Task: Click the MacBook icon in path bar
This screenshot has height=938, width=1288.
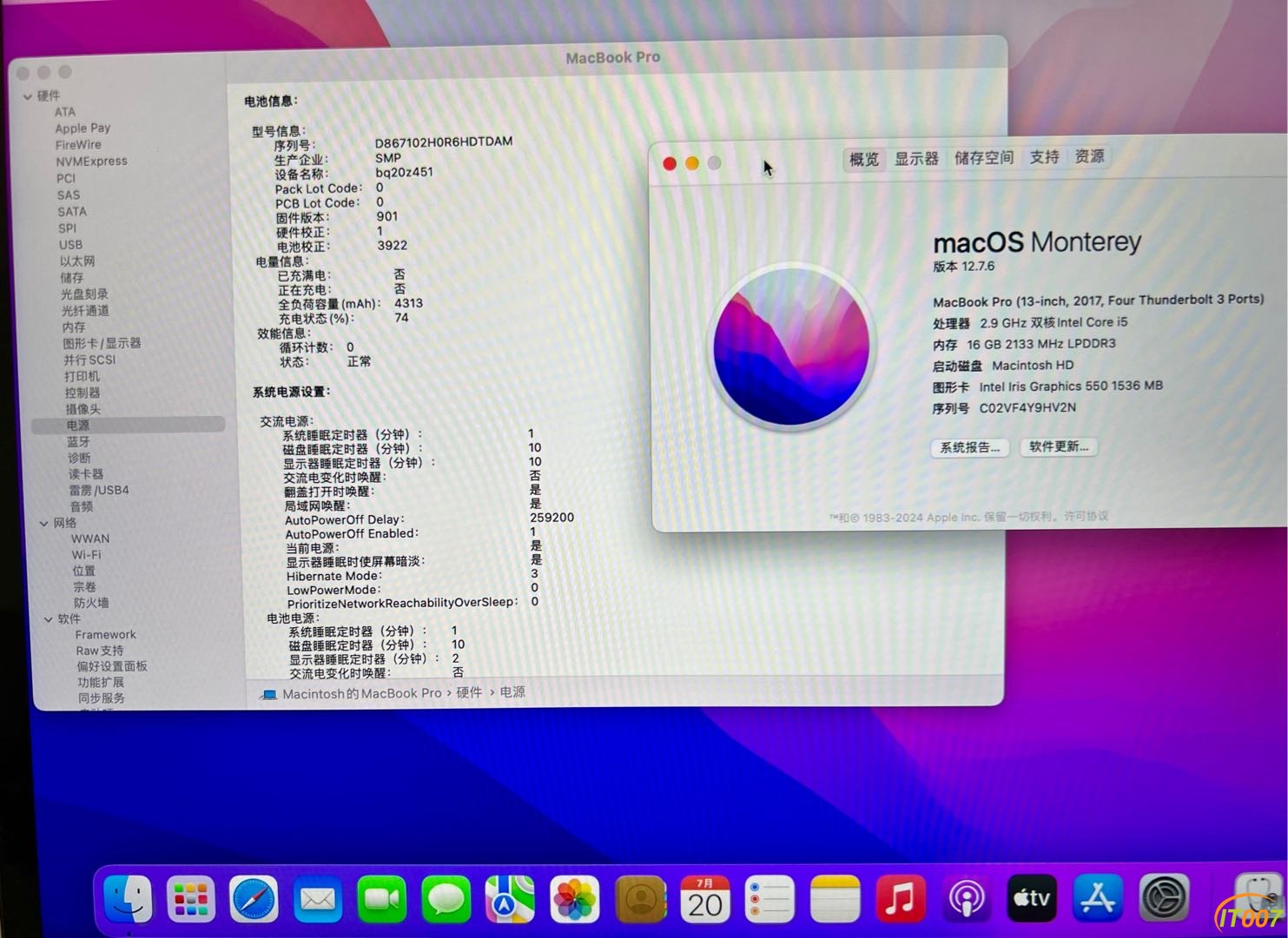Action: (x=268, y=695)
